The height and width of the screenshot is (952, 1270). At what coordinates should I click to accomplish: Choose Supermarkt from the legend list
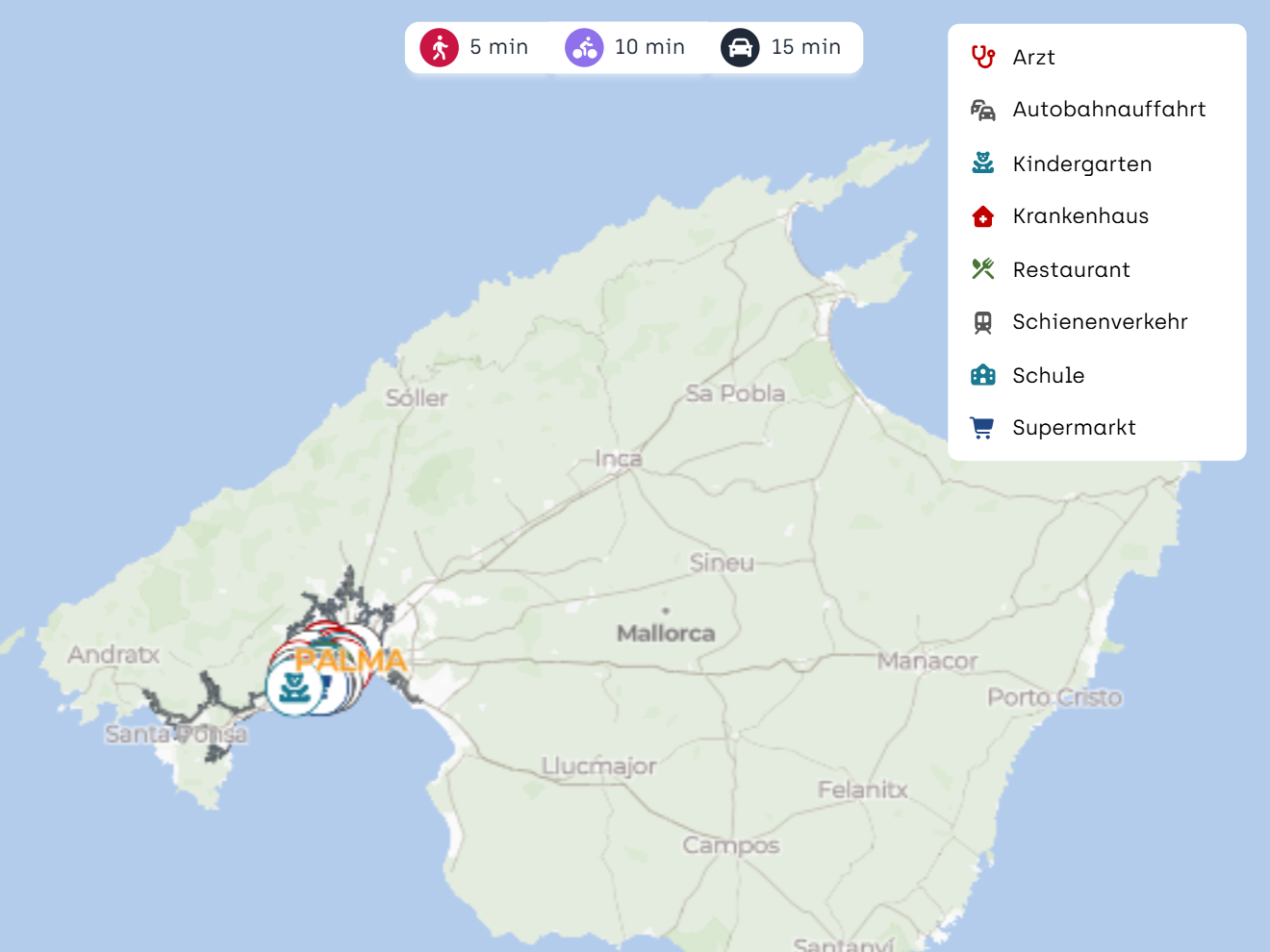[1074, 428]
